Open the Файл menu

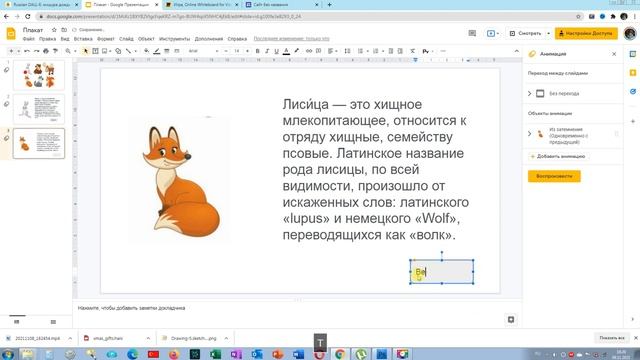click(x=29, y=39)
